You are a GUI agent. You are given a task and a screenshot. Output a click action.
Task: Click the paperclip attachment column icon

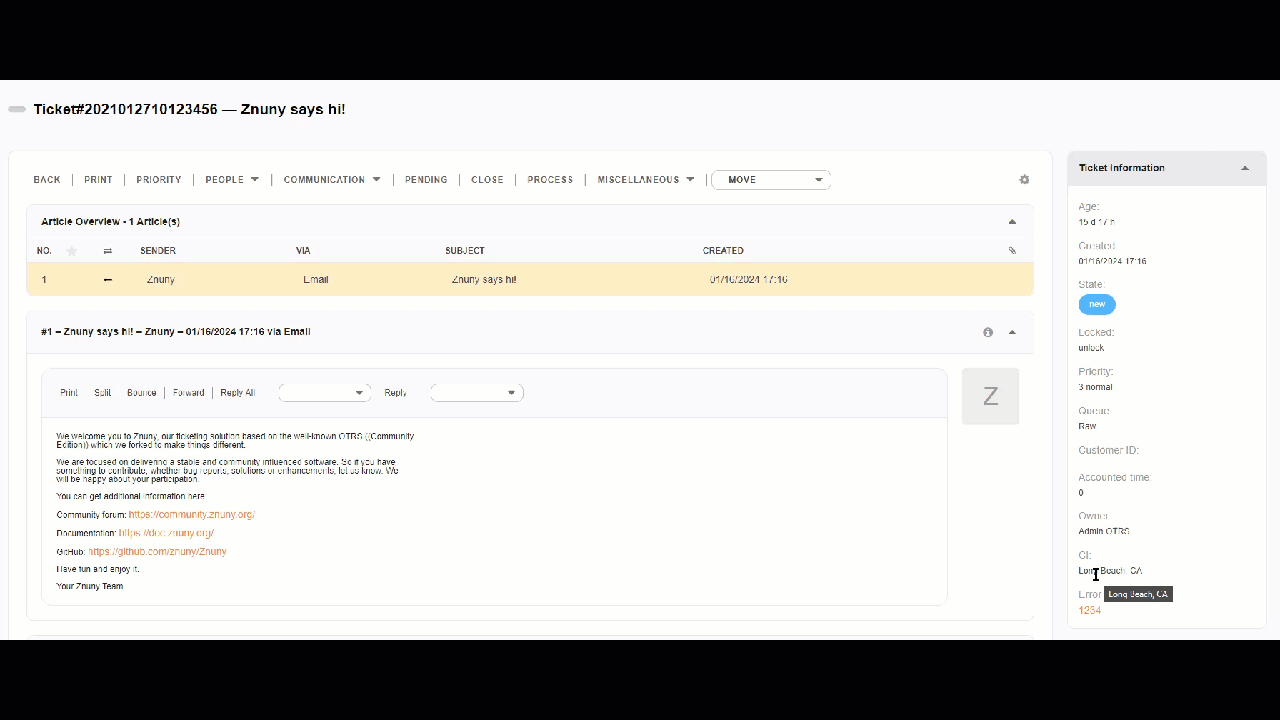coord(1012,250)
